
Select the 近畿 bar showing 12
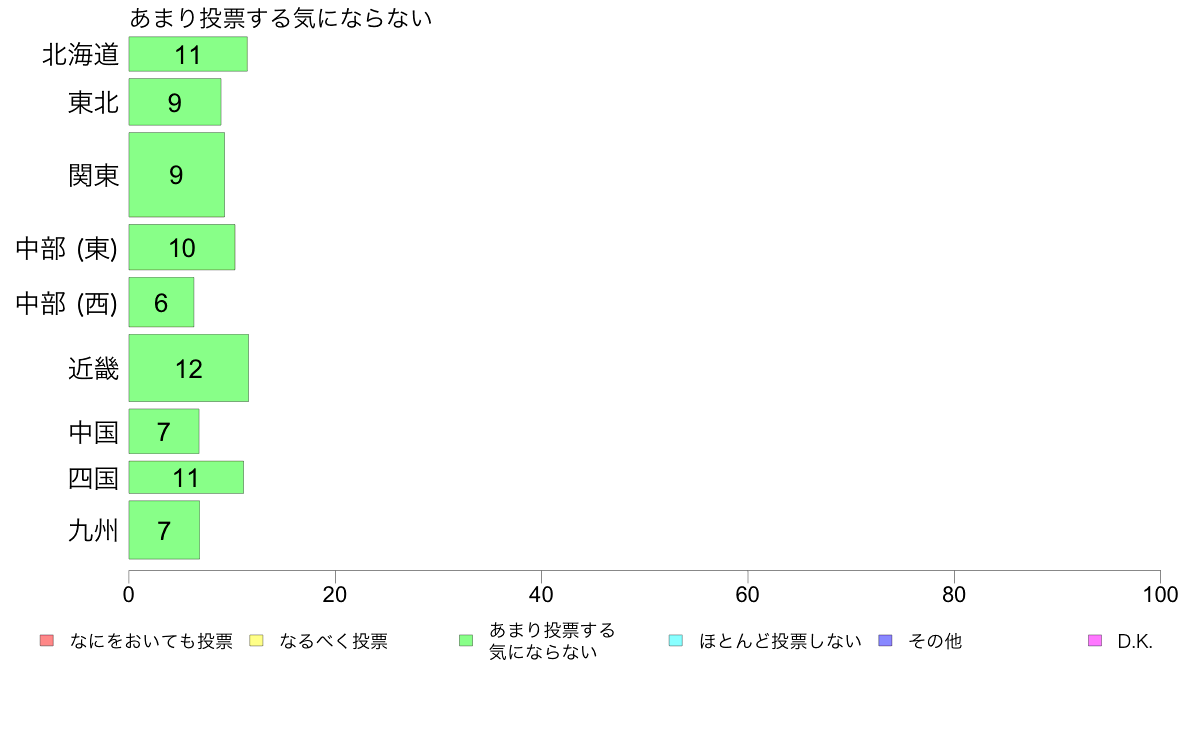click(189, 368)
